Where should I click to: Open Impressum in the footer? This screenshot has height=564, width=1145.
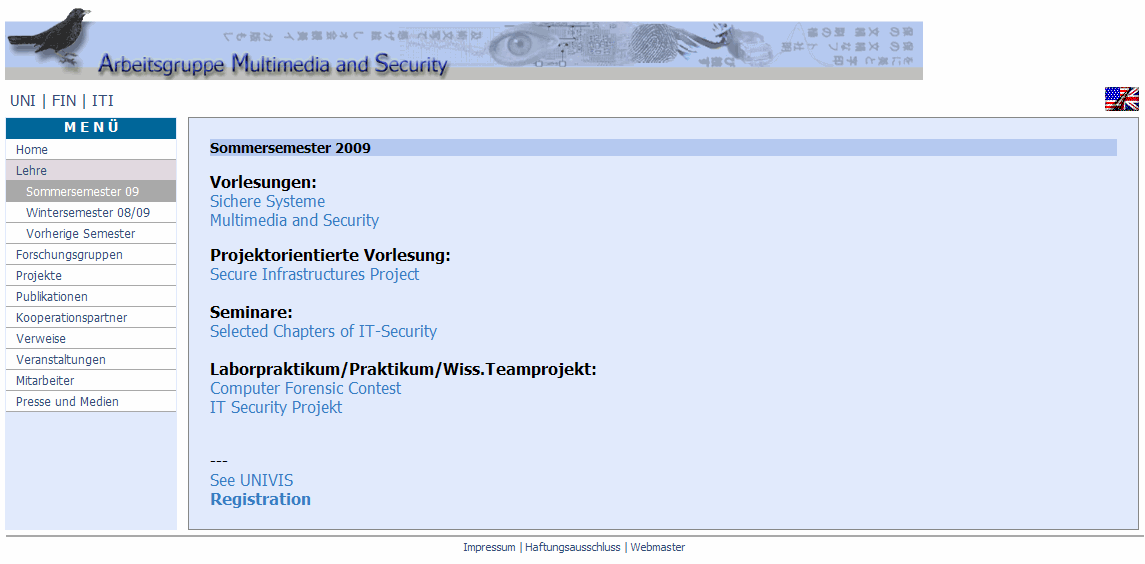pyautogui.click(x=489, y=547)
